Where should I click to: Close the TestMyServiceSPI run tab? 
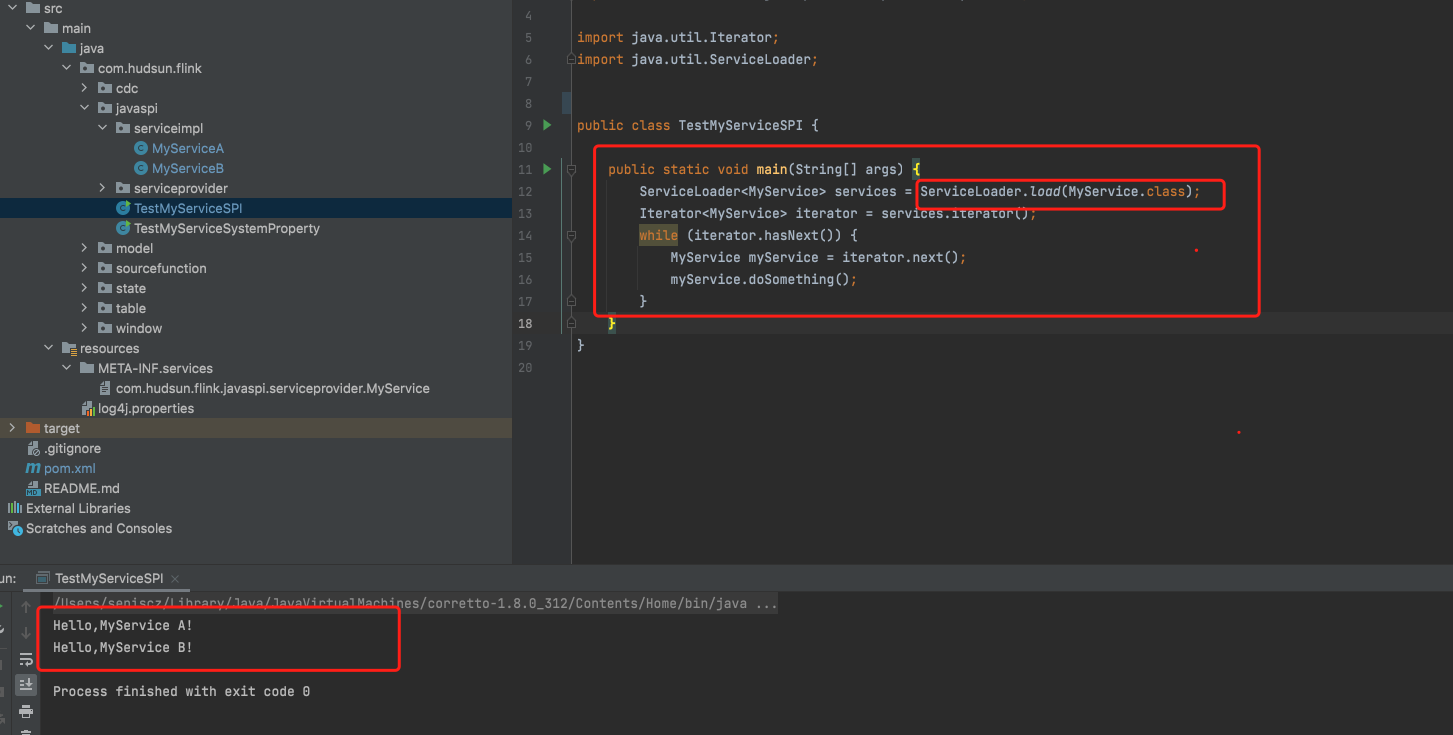tap(175, 578)
